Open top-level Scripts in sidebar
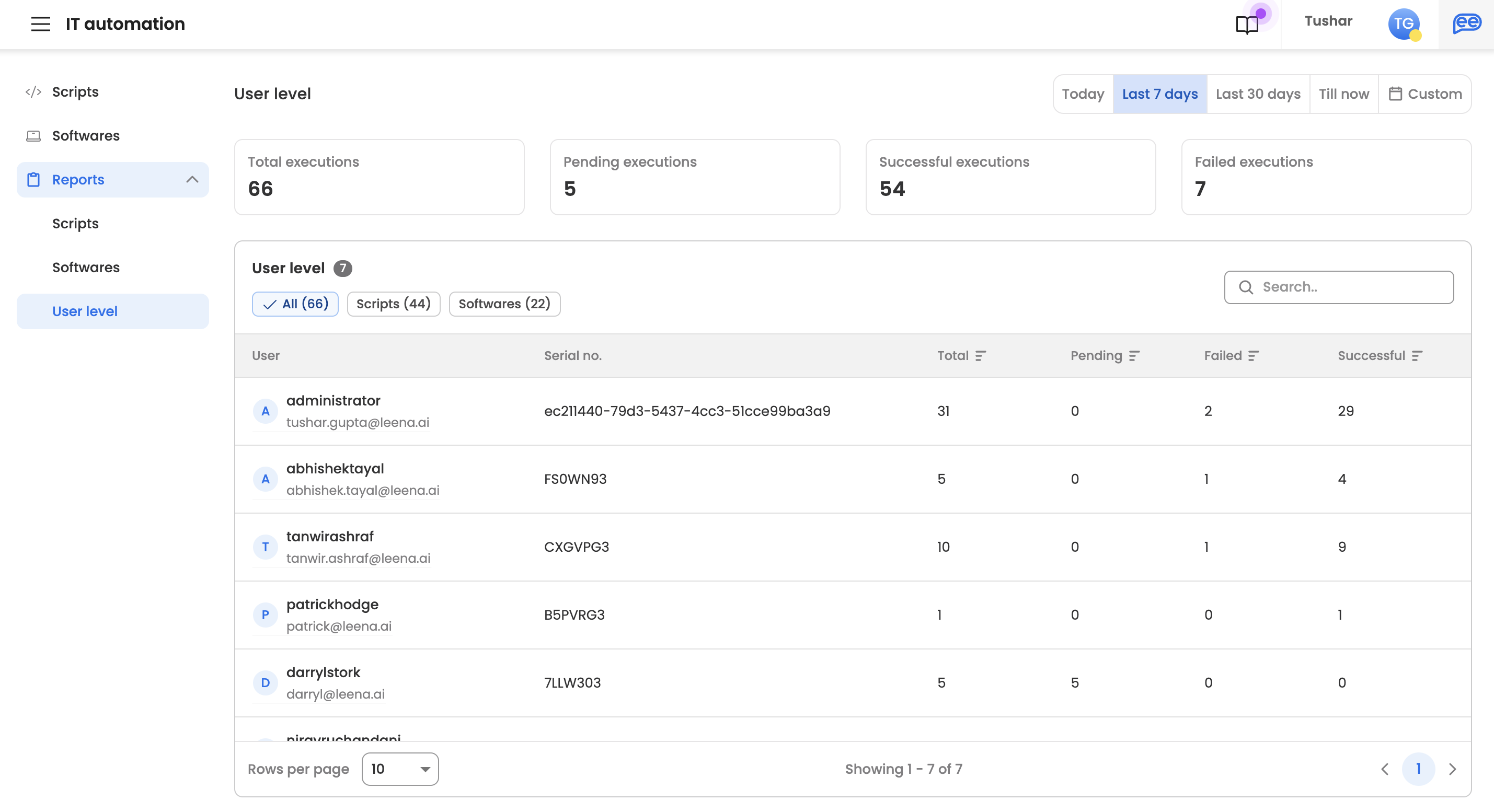 (x=75, y=91)
